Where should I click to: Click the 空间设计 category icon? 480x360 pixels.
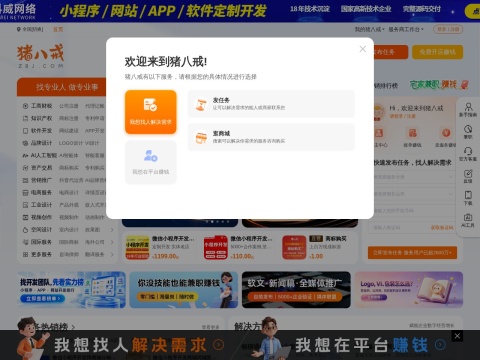tap(25, 230)
